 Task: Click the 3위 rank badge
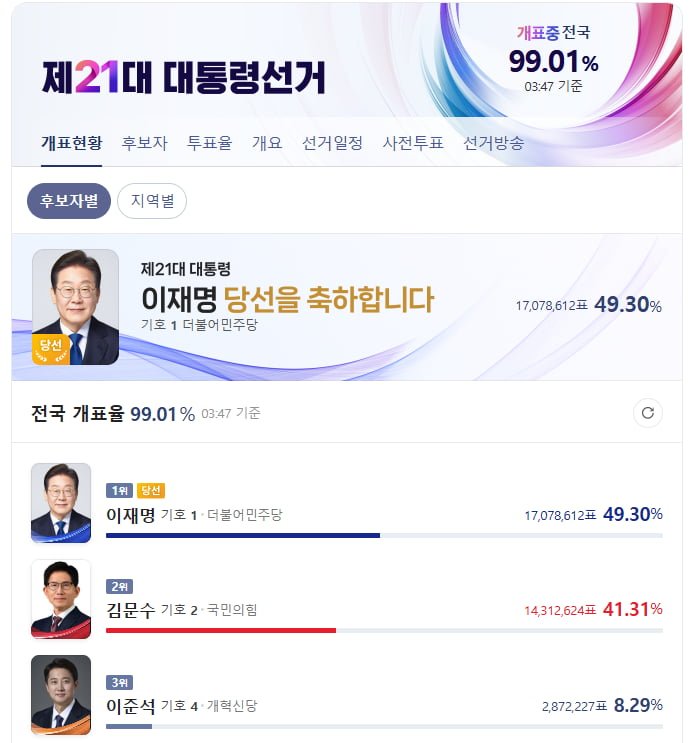(119, 682)
